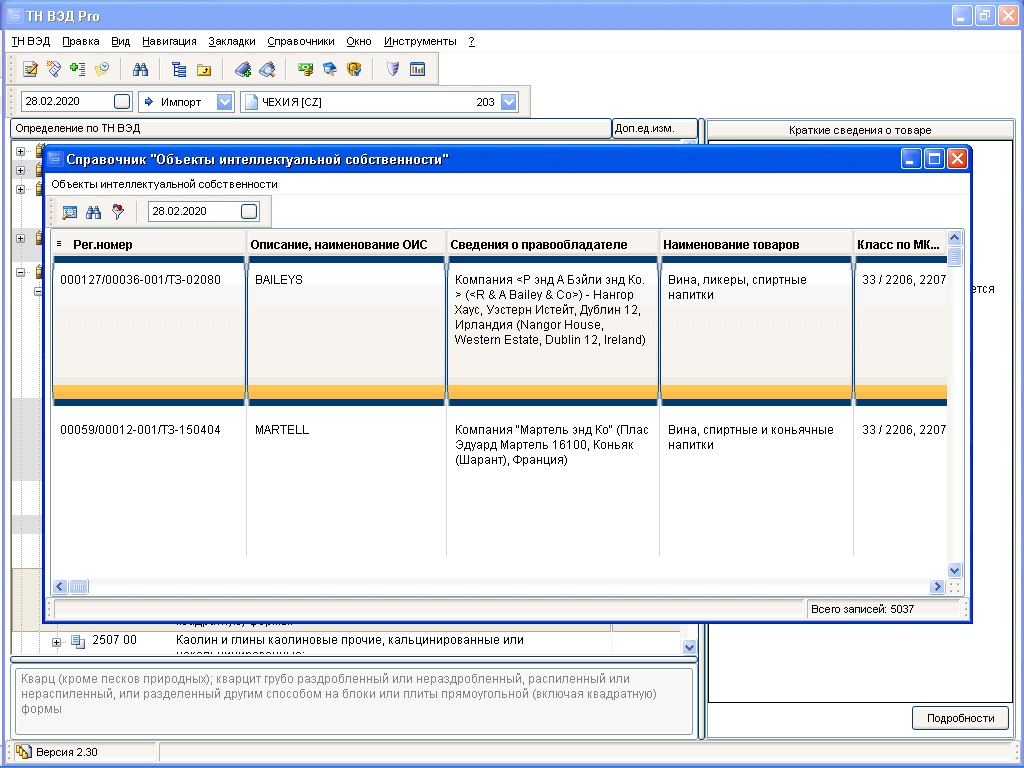Click the dialog horizontal scrollbar left arrow

pos(60,586)
